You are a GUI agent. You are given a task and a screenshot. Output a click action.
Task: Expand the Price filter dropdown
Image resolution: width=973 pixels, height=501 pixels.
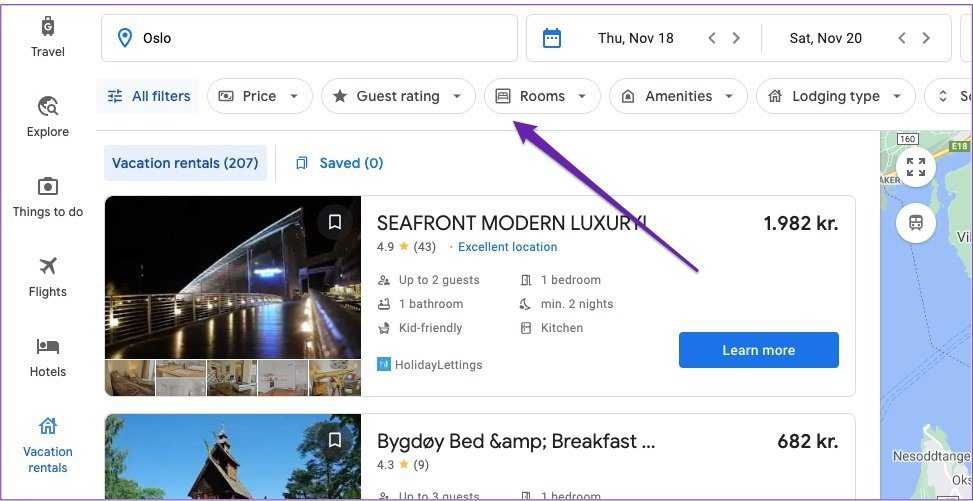click(259, 96)
